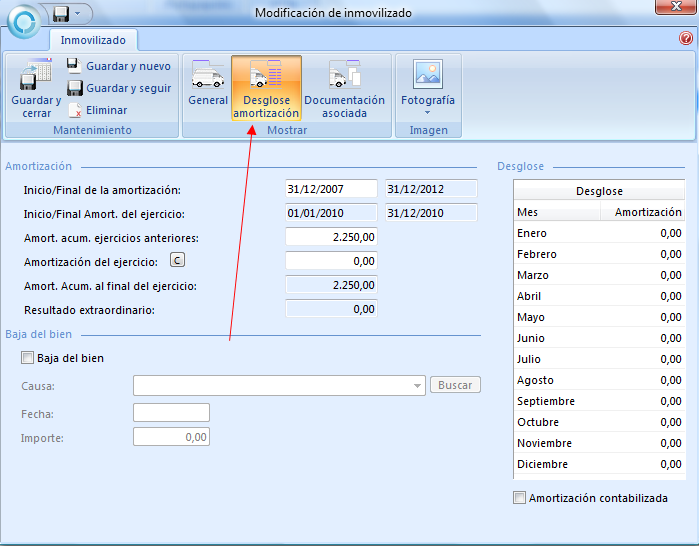699x546 pixels.
Task: Click Guardar y nuevo in the ribbon
Action: click(118, 66)
